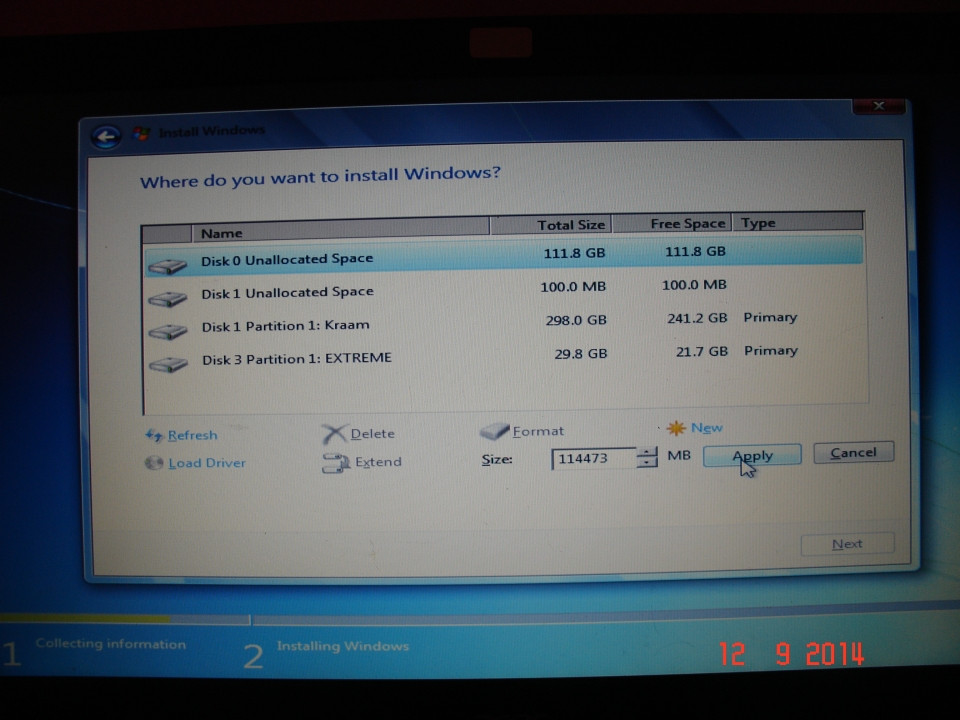Sort by the Type column header
The height and width of the screenshot is (720, 960).
[x=798, y=222]
